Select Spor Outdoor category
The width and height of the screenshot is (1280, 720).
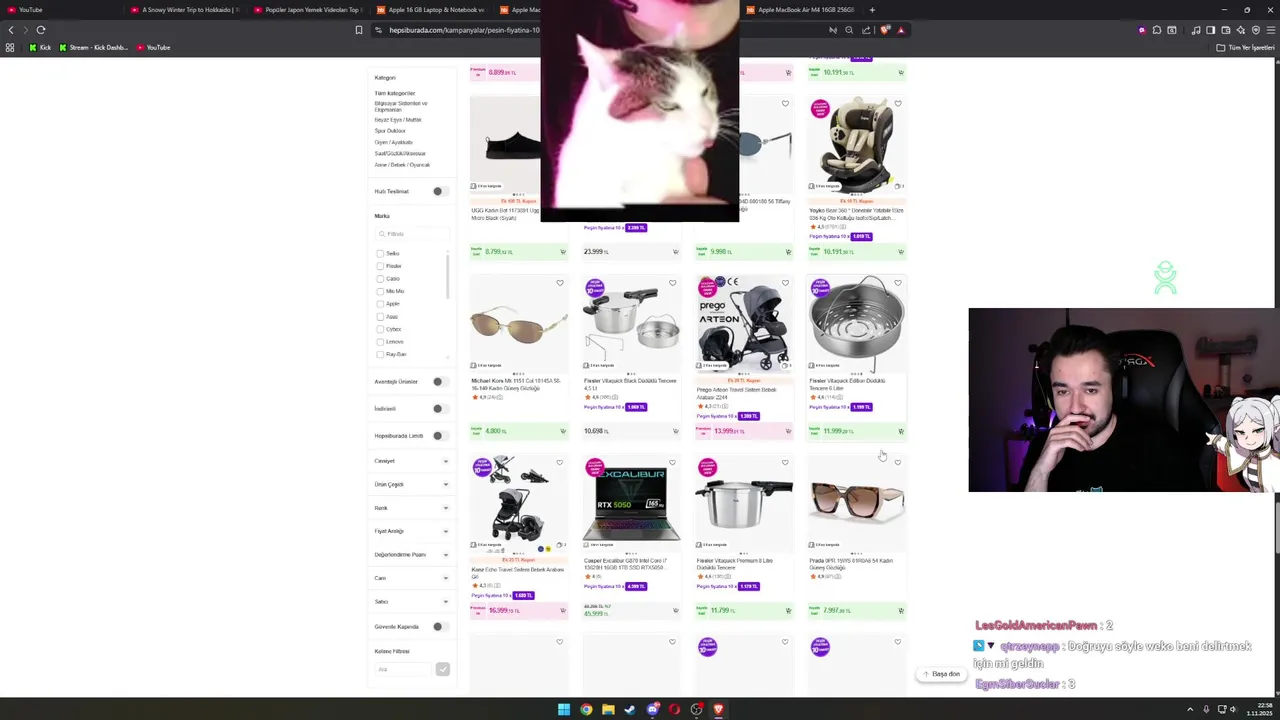pyautogui.click(x=390, y=131)
